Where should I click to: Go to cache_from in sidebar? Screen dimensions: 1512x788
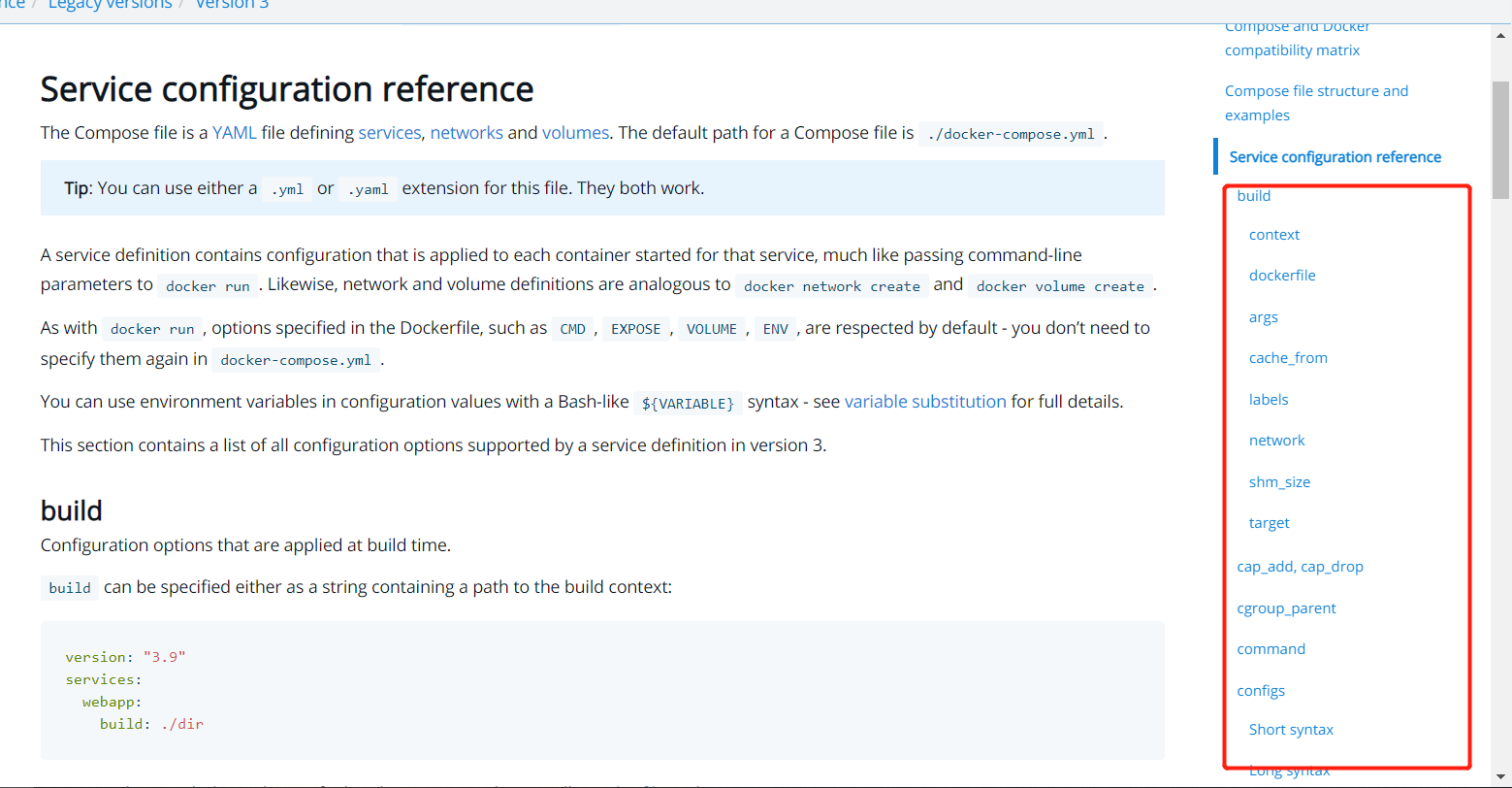coord(1288,358)
